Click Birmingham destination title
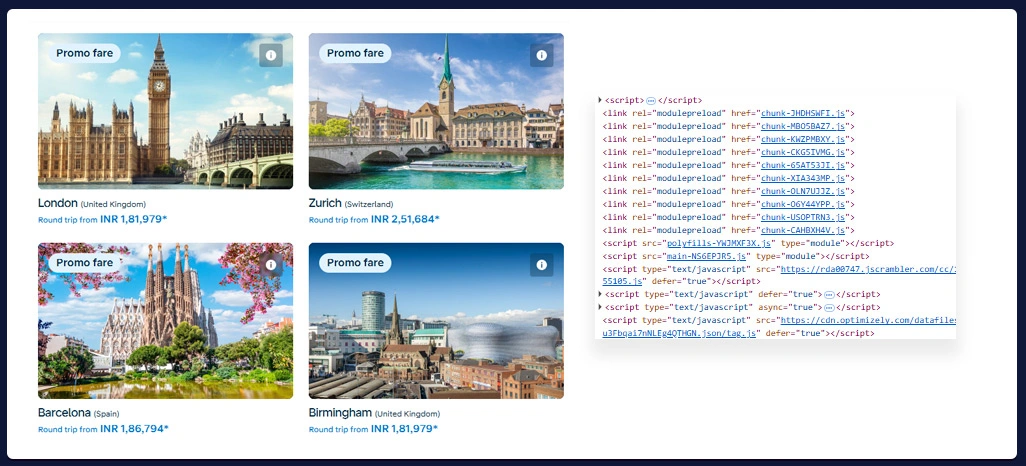The image size is (1026, 466). click(340, 413)
